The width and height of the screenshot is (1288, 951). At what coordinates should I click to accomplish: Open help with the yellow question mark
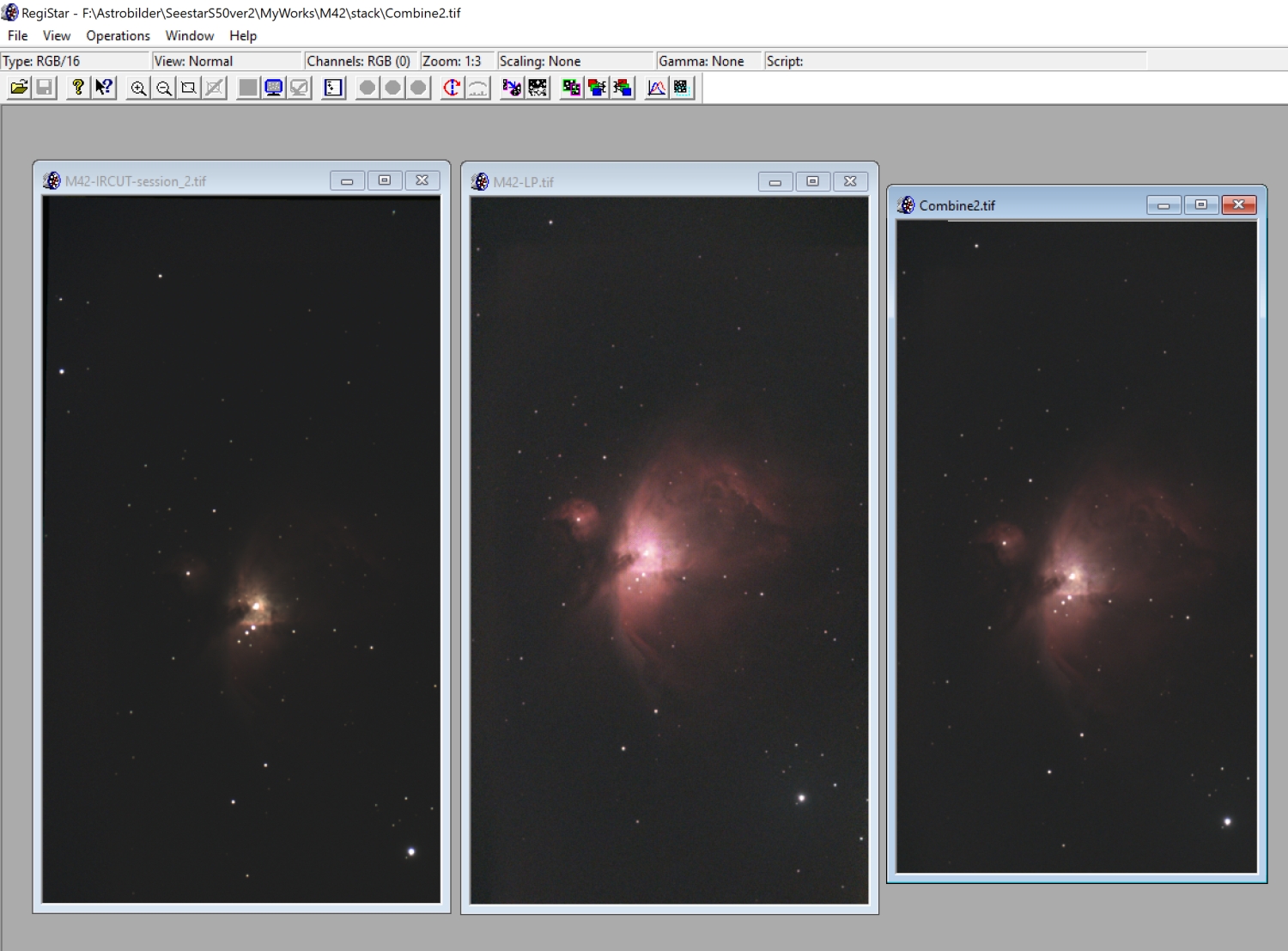point(78,88)
